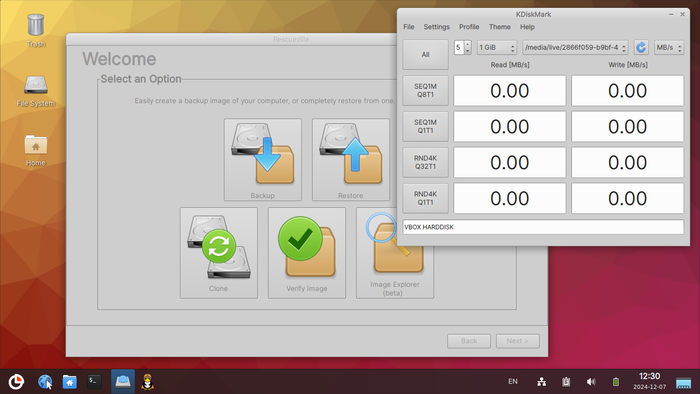
Task: Click the Tux penguin taskbar icon
Action: tap(148, 382)
